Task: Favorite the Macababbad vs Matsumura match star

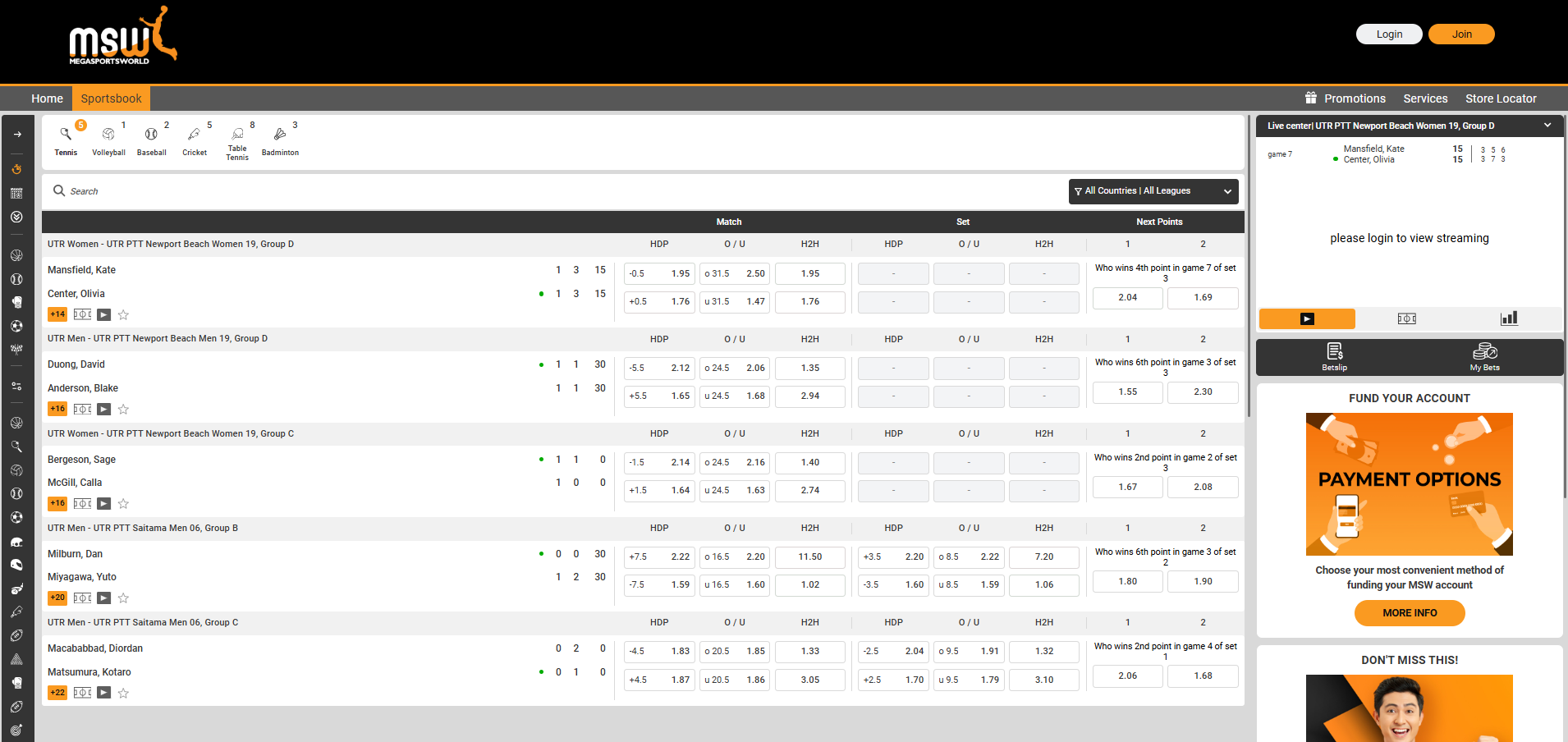Action: click(x=123, y=693)
